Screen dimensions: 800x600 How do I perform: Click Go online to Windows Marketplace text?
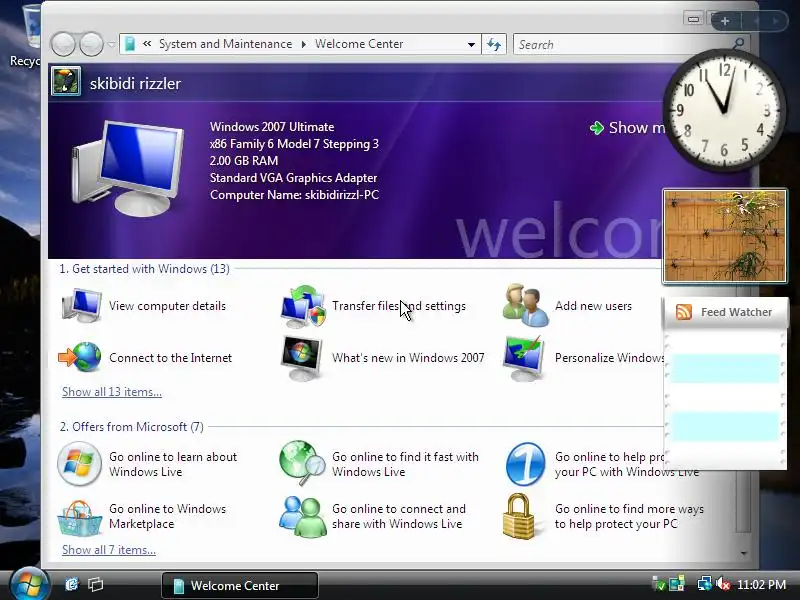(x=167, y=516)
